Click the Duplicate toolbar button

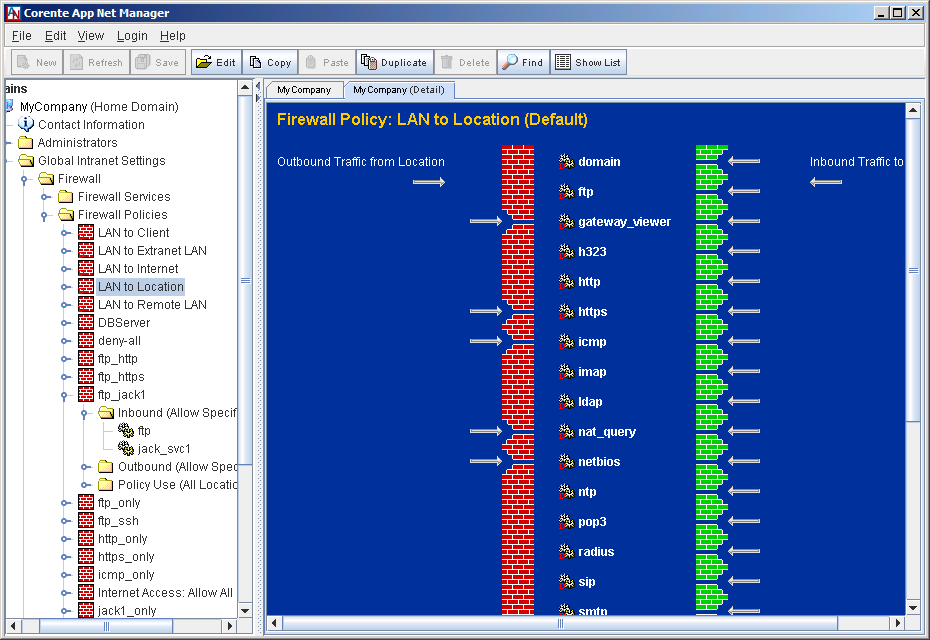point(394,62)
